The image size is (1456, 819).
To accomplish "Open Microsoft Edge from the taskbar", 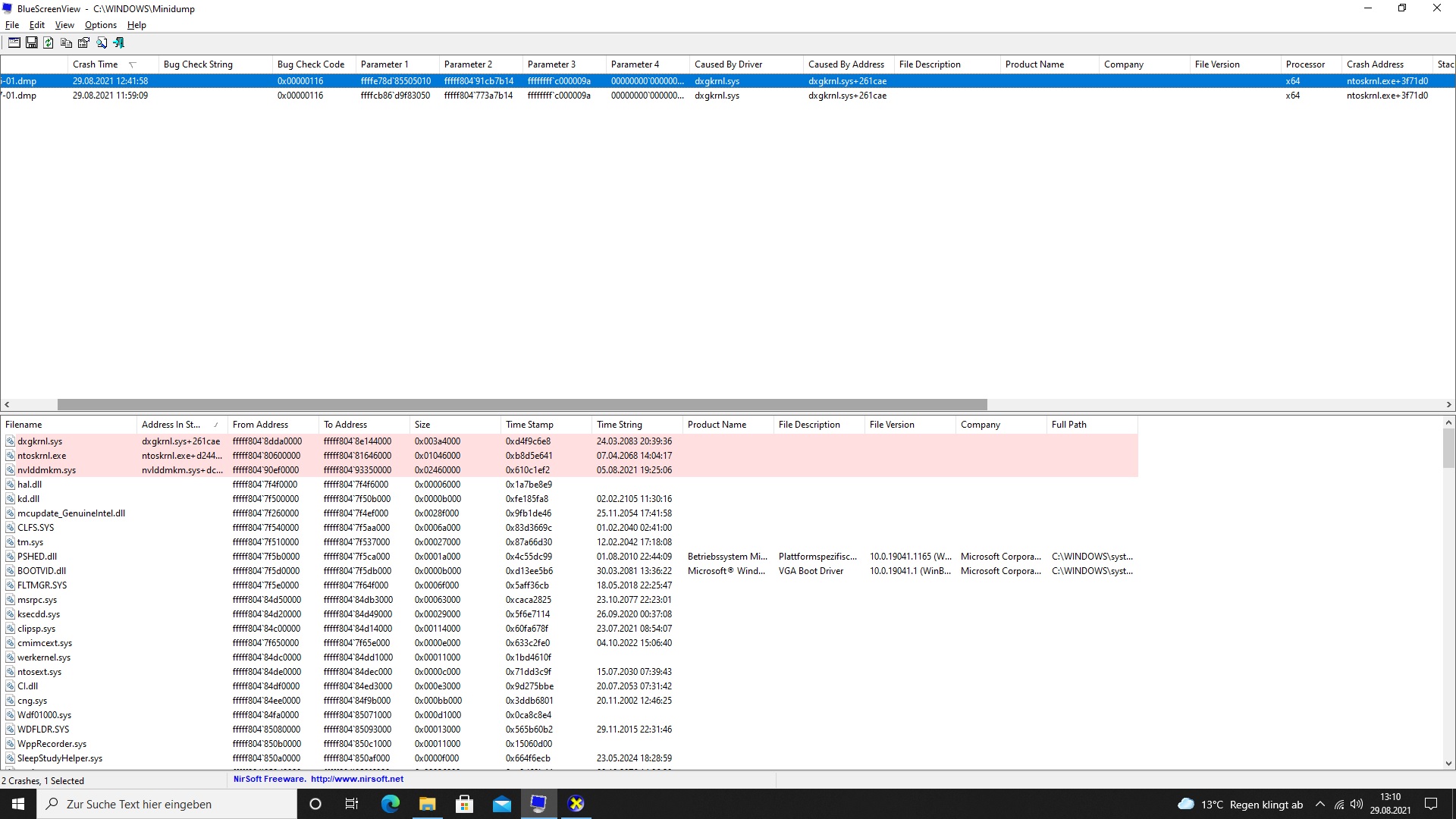I will (390, 804).
